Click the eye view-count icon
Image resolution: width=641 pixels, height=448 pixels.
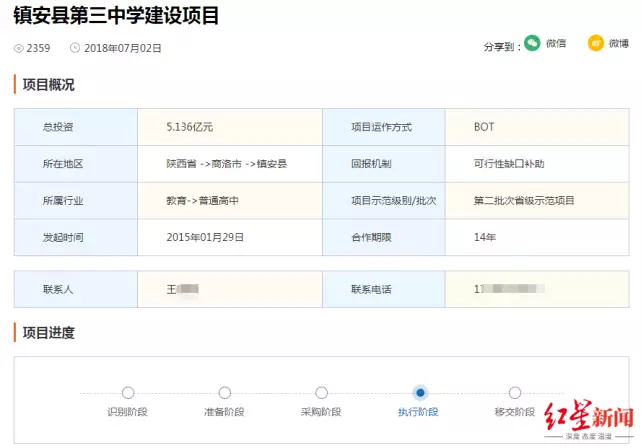pyautogui.click(x=19, y=48)
